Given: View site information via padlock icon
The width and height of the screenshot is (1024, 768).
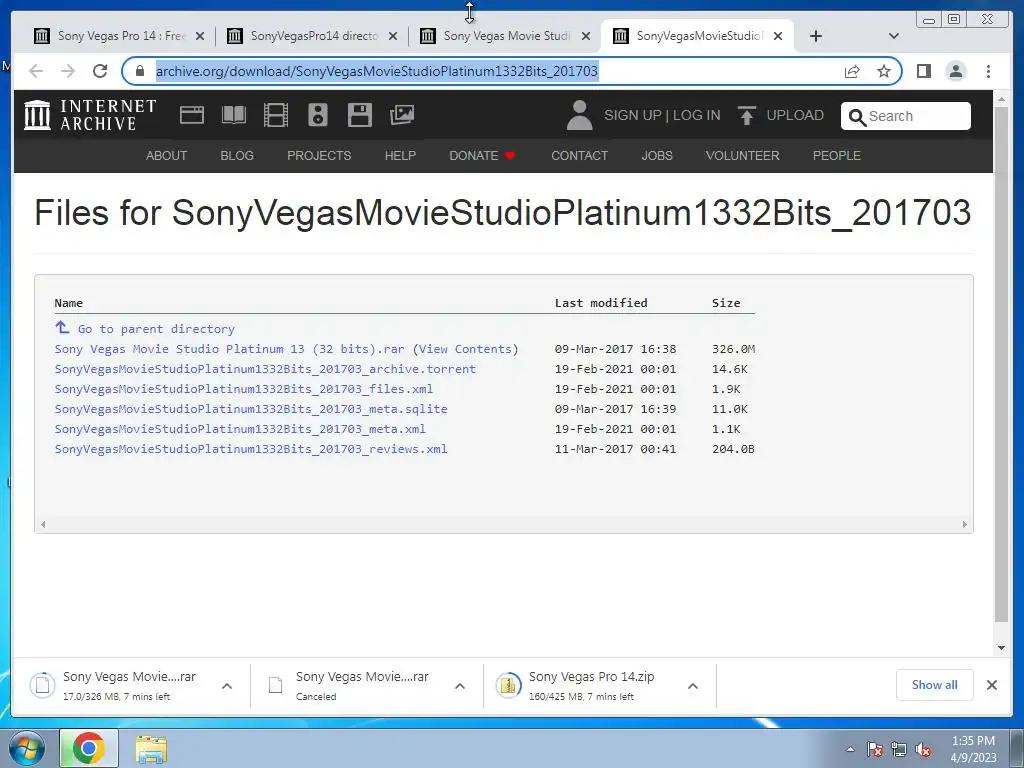Looking at the screenshot, I should coord(139,71).
